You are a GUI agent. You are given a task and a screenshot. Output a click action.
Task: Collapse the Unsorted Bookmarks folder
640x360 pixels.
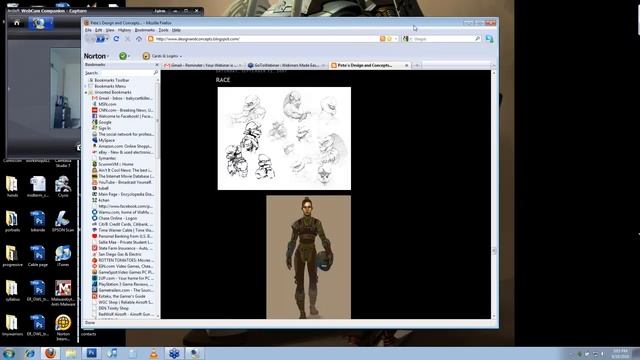click(86, 93)
